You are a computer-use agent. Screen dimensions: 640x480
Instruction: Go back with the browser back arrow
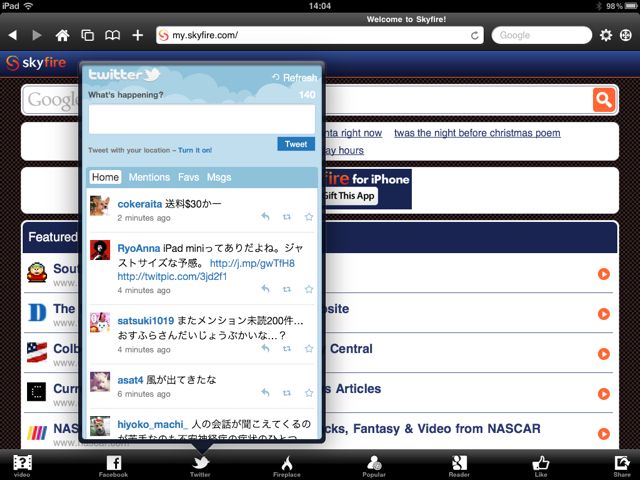pyautogui.click(x=13, y=35)
